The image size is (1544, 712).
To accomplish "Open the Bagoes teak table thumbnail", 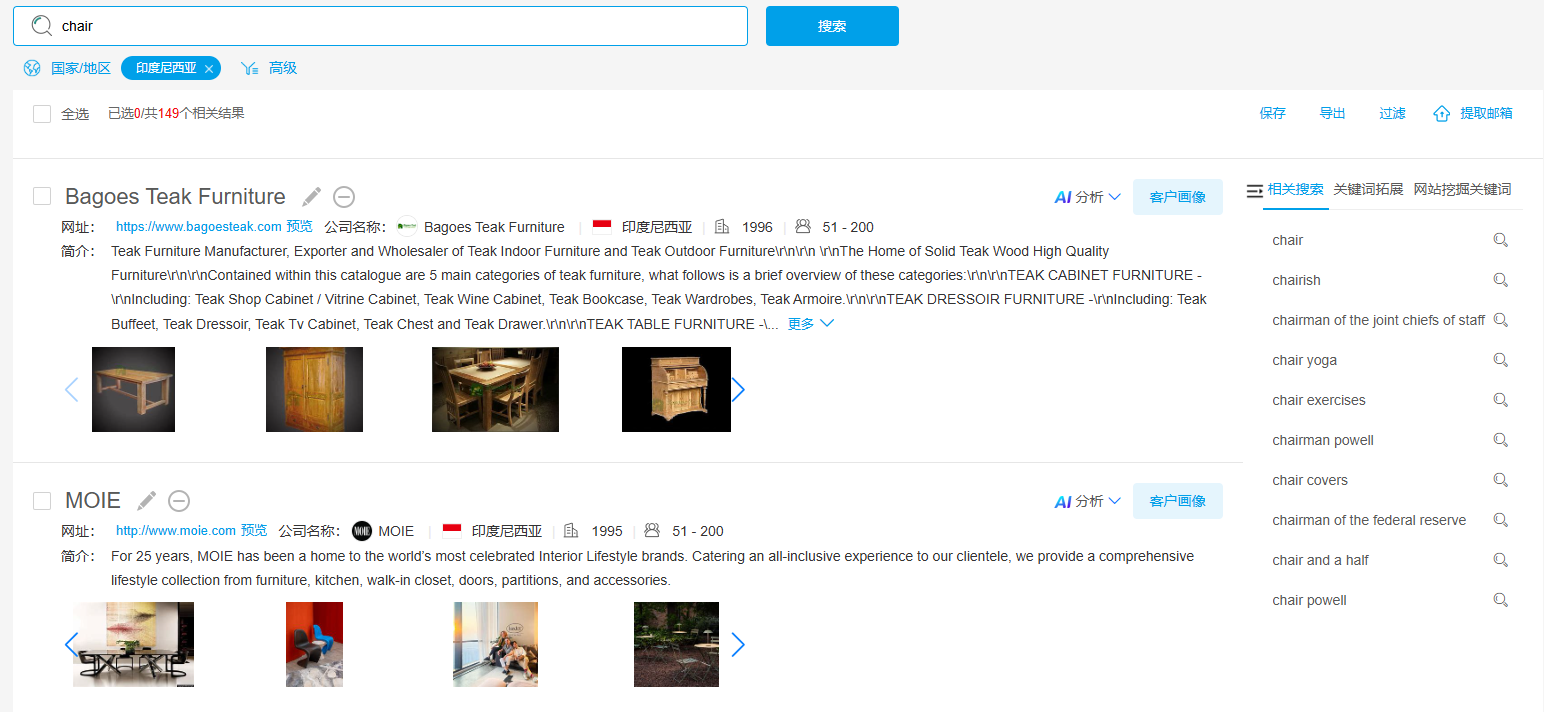I will (133, 390).
